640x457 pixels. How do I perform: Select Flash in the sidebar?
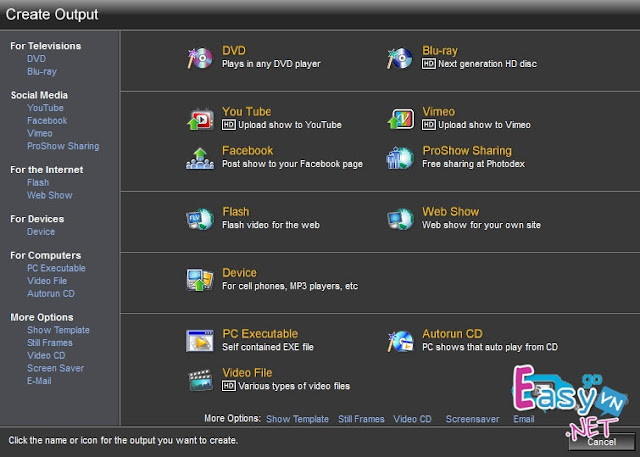38,183
